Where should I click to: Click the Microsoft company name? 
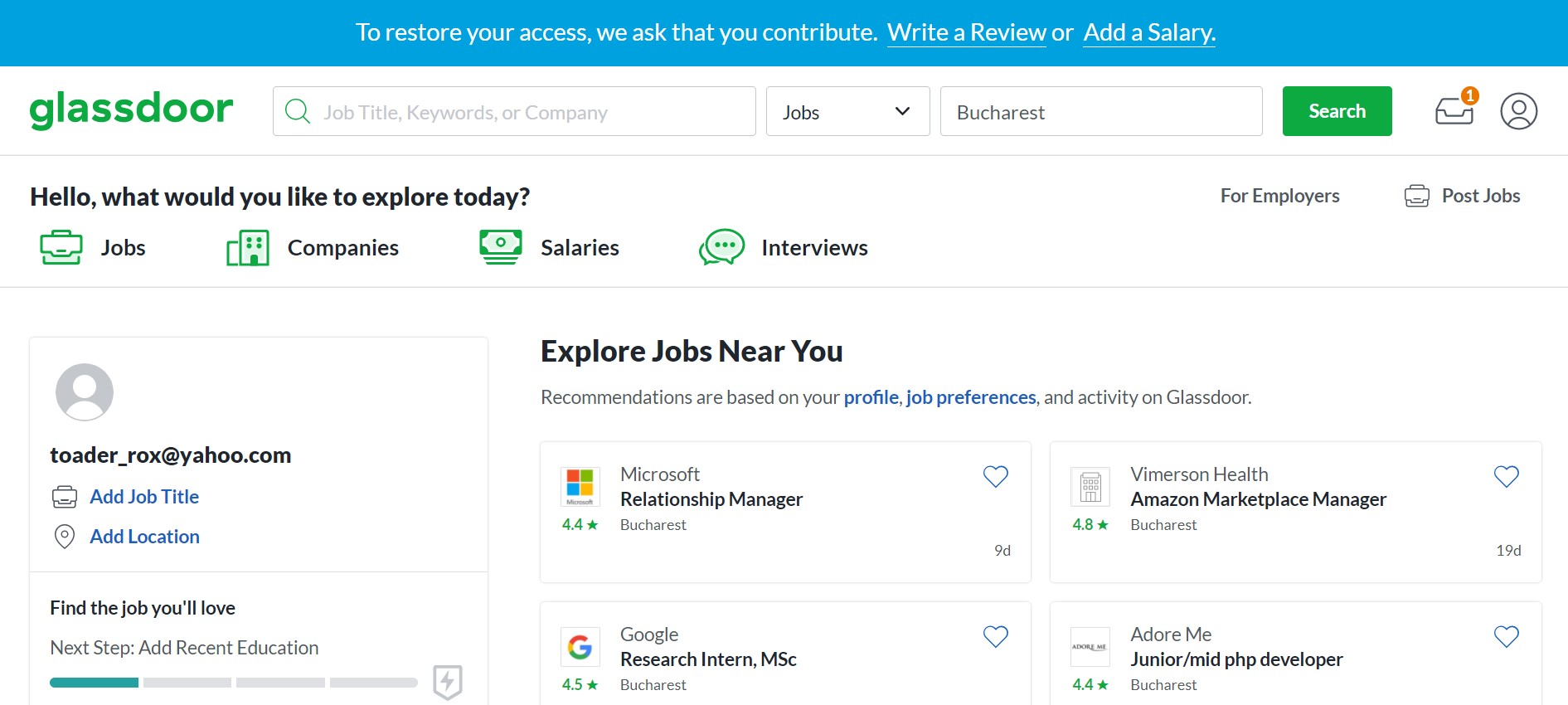(660, 474)
